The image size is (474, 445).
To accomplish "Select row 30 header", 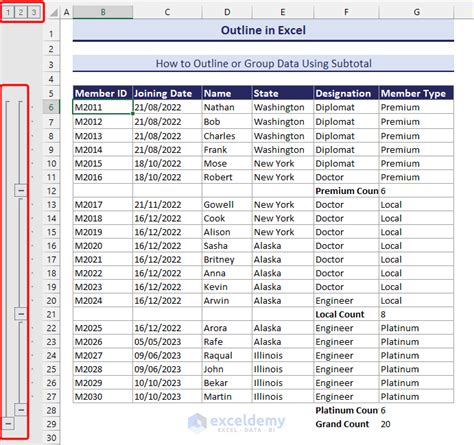I will point(51,438).
